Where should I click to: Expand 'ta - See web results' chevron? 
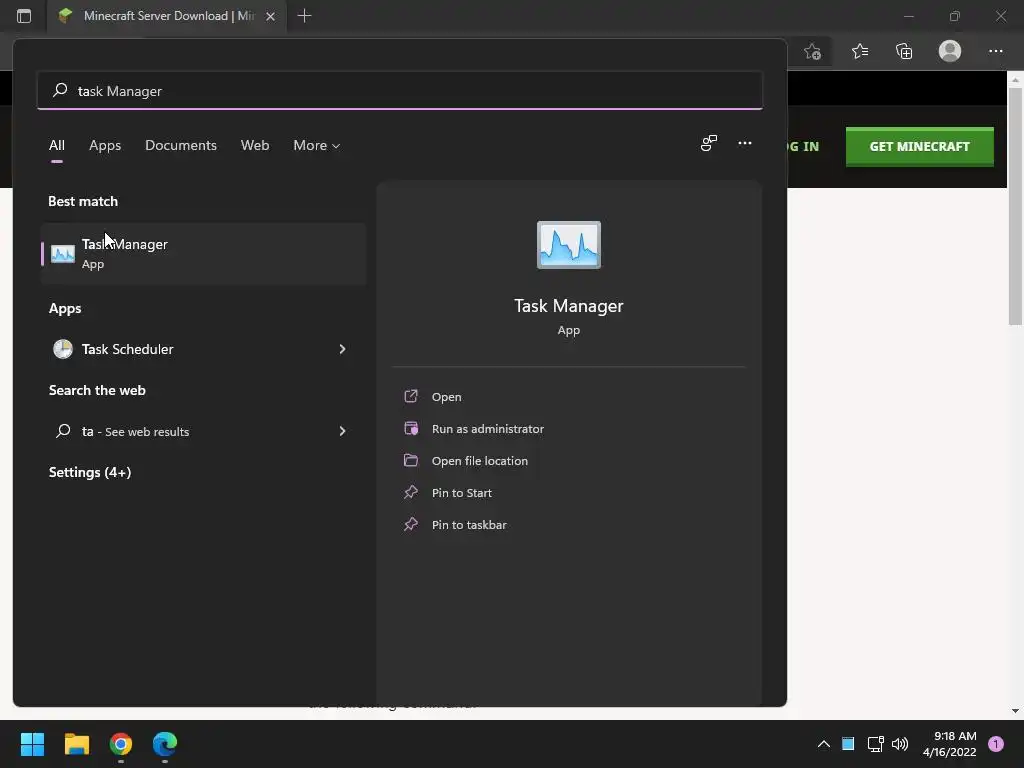point(342,431)
